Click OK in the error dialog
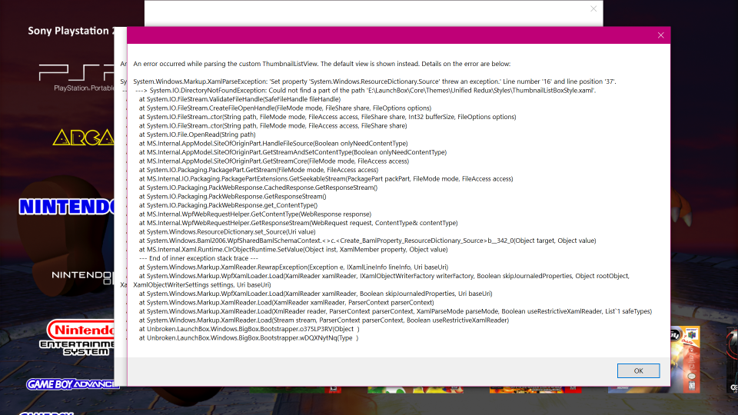This screenshot has width=738, height=416. click(638, 370)
